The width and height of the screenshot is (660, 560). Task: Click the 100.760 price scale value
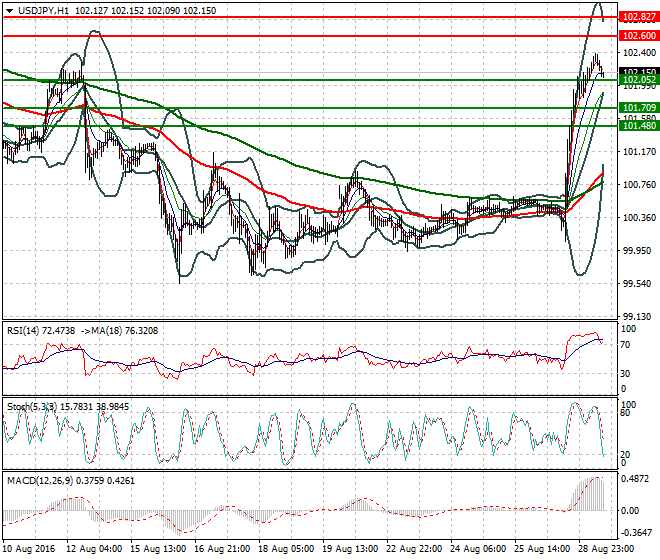click(639, 184)
